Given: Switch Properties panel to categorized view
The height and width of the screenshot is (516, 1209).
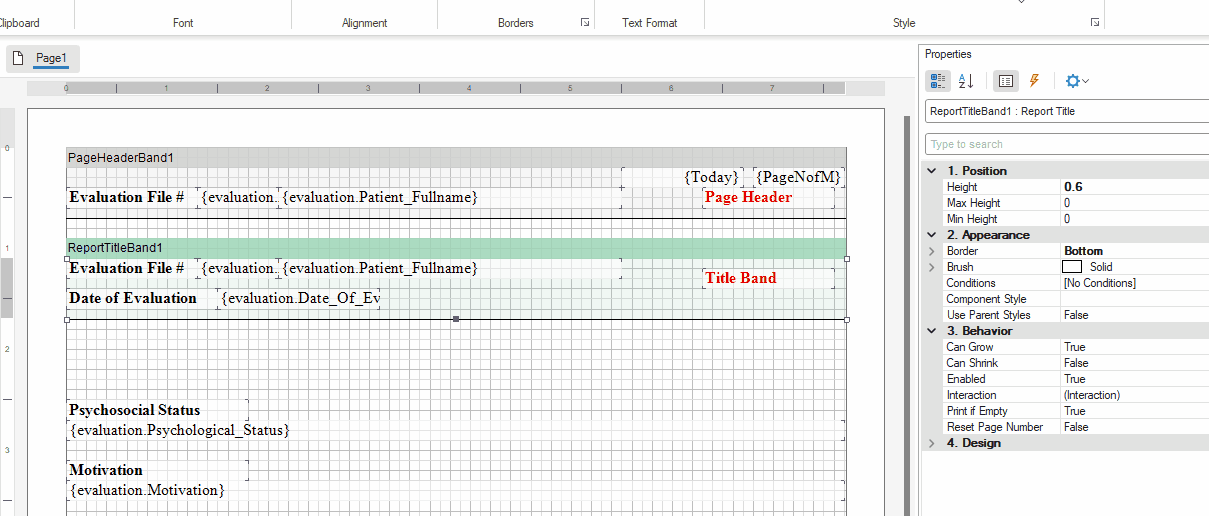Looking at the screenshot, I should [x=938, y=82].
